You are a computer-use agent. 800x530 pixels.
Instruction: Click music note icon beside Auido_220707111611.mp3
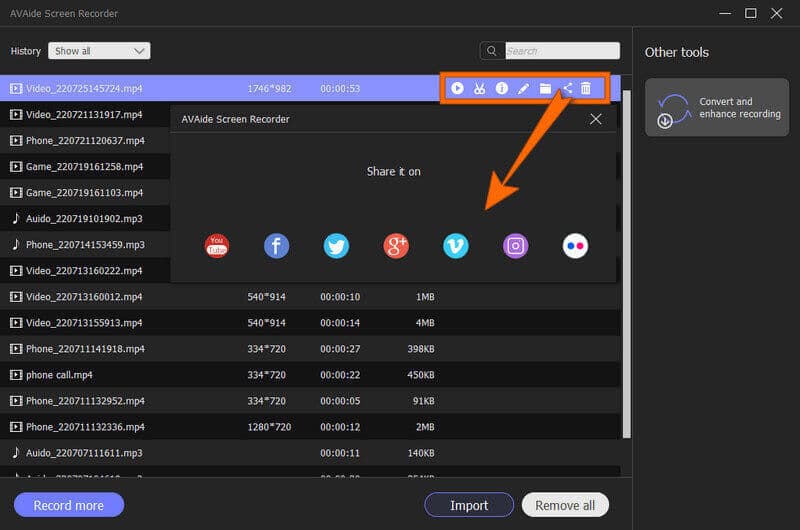click(16, 452)
